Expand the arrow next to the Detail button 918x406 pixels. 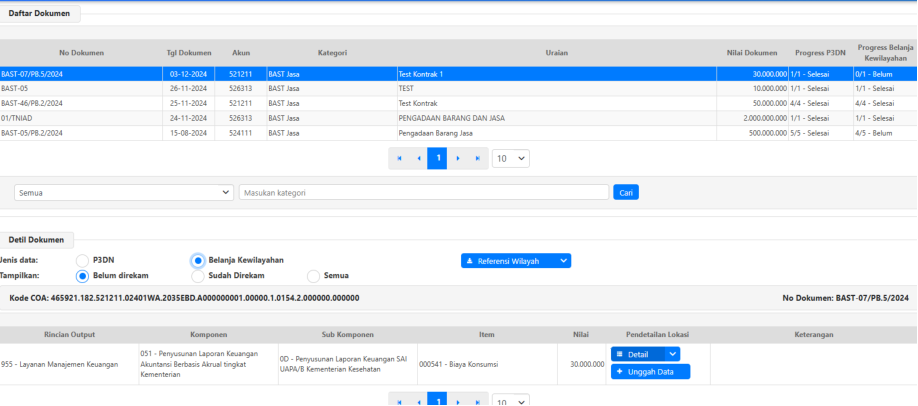click(672, 354)
